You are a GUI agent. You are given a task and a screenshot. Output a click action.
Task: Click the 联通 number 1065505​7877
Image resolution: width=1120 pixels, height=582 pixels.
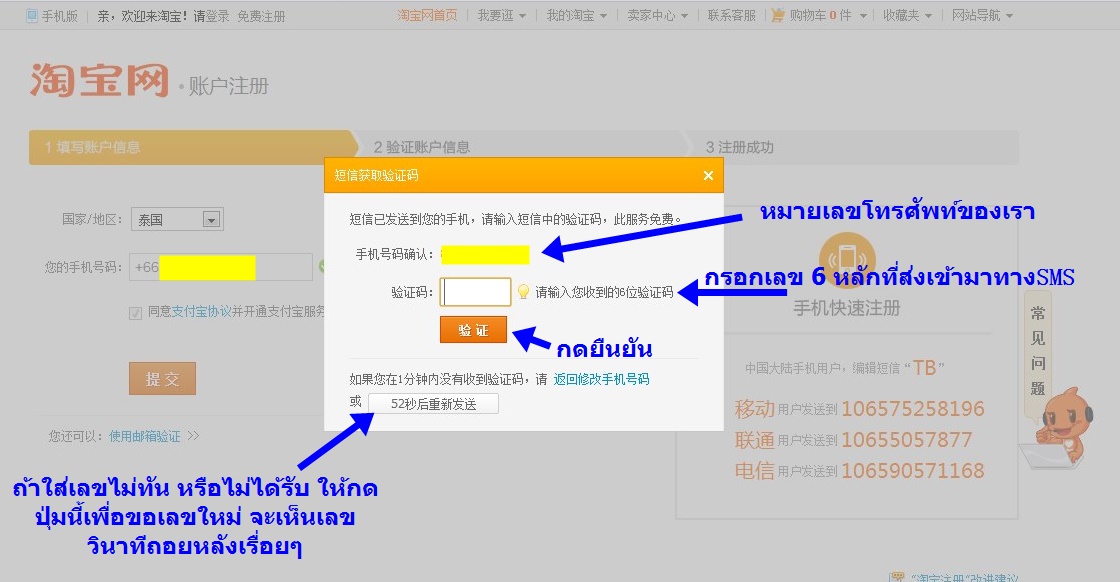907,440
